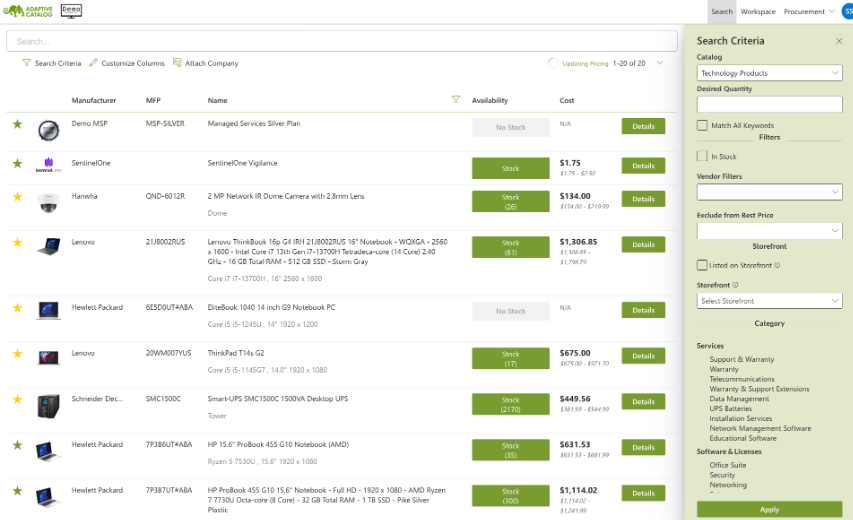This screenshot has width=853, height=520.
Task: Click the Schneider UPS product thumbnail
Action: pos(49,406)
